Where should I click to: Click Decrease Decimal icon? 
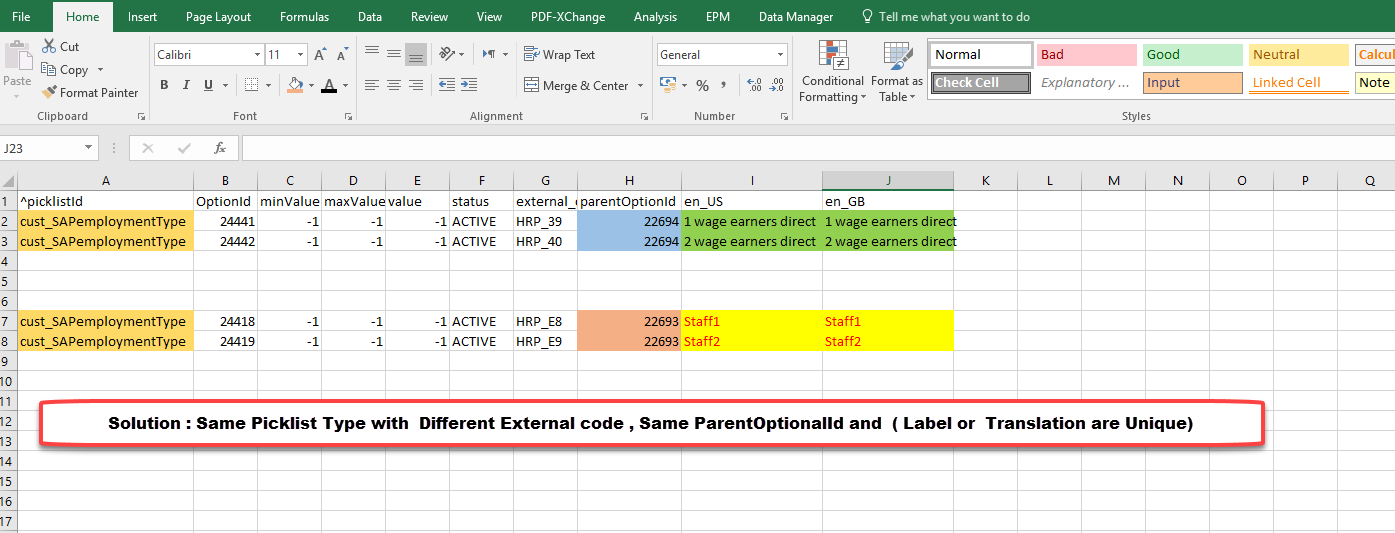pos(776,86)
